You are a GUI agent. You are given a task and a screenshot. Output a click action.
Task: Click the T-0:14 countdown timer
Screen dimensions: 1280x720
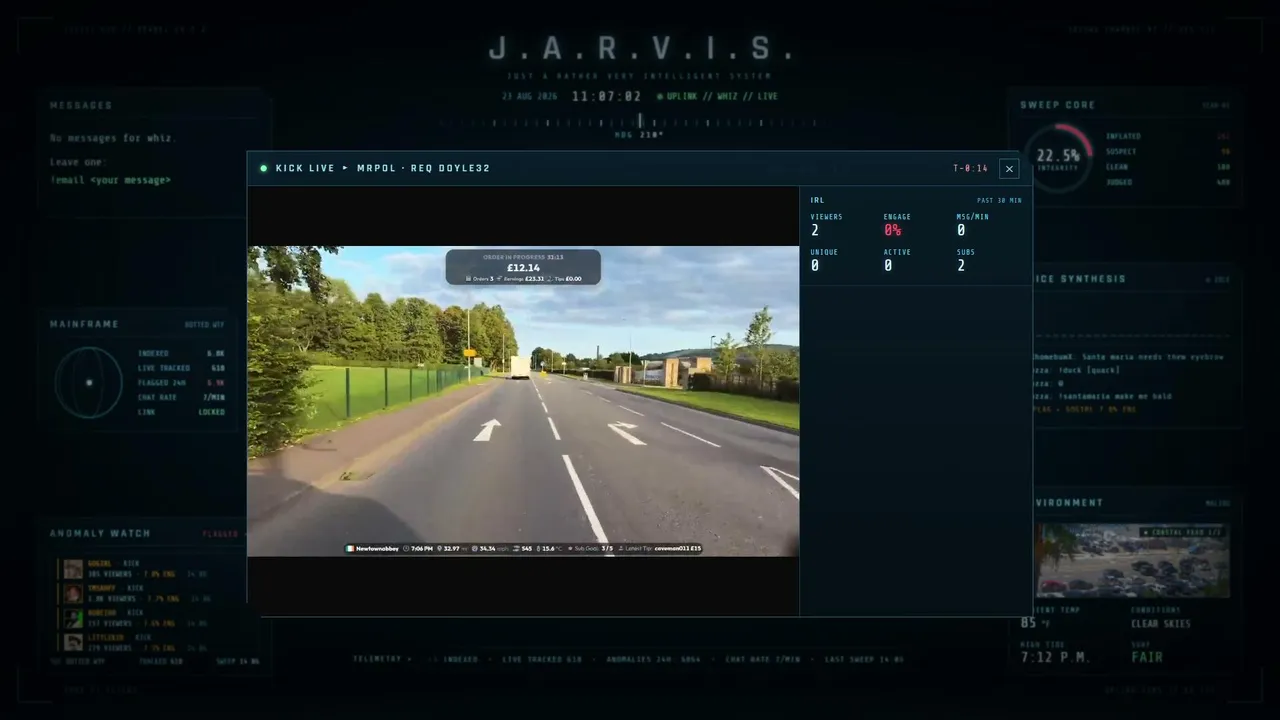click(970, 169)
